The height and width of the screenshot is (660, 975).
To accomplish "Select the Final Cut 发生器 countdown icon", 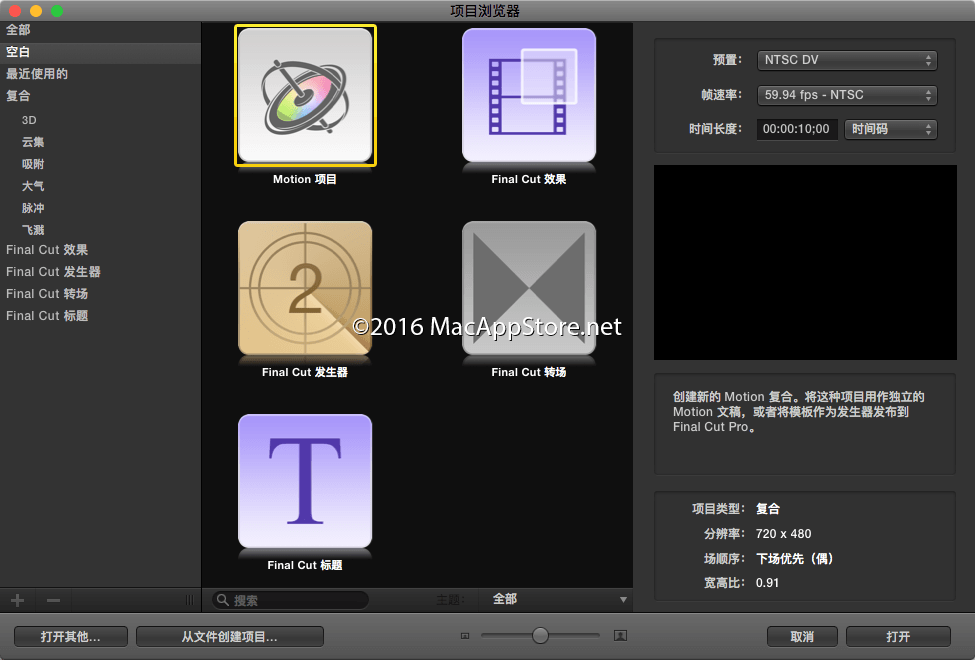I will (305, 289).
